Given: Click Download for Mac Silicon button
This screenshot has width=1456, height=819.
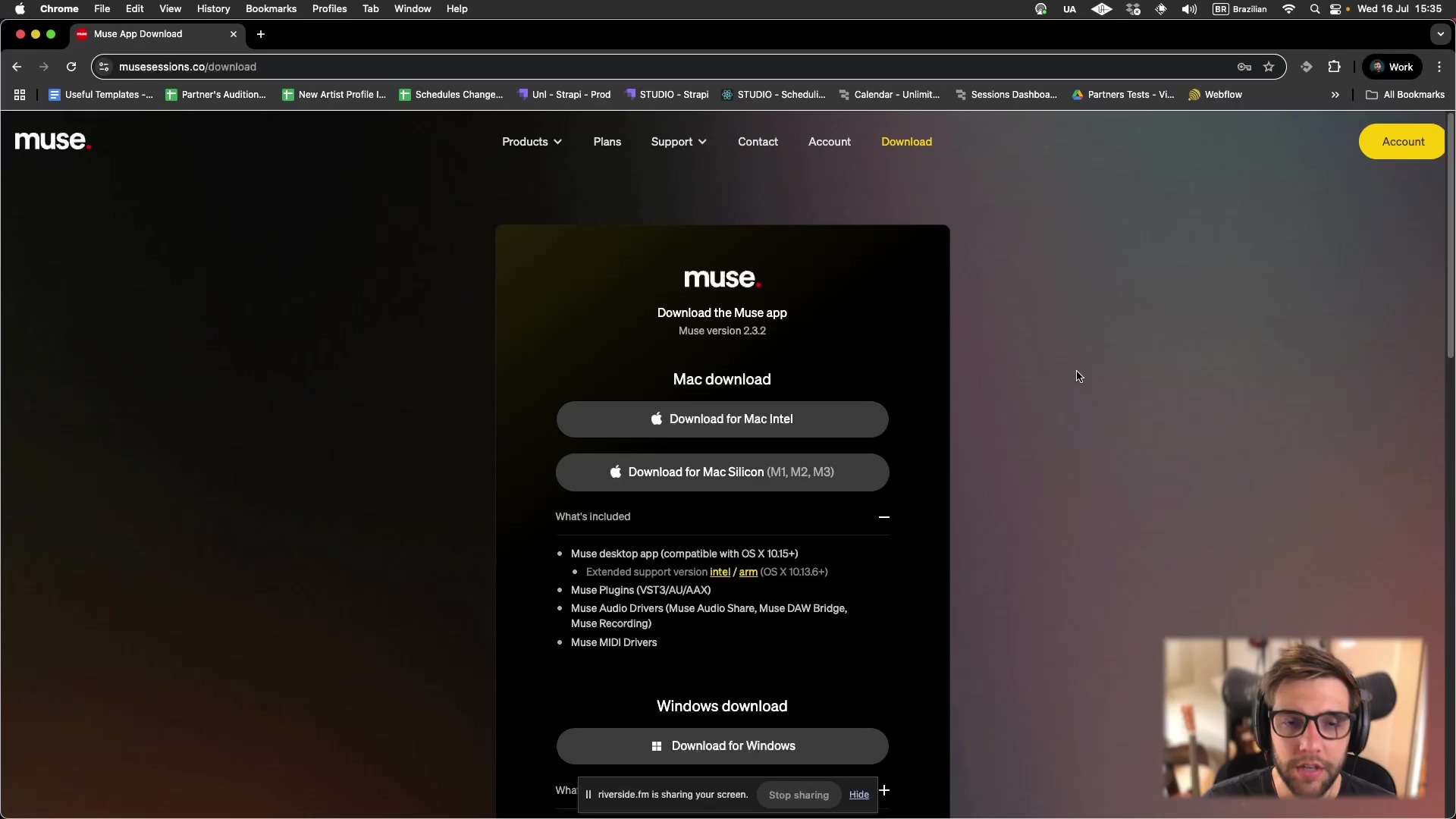Looking at the screenshot, I should click(722, 472).
